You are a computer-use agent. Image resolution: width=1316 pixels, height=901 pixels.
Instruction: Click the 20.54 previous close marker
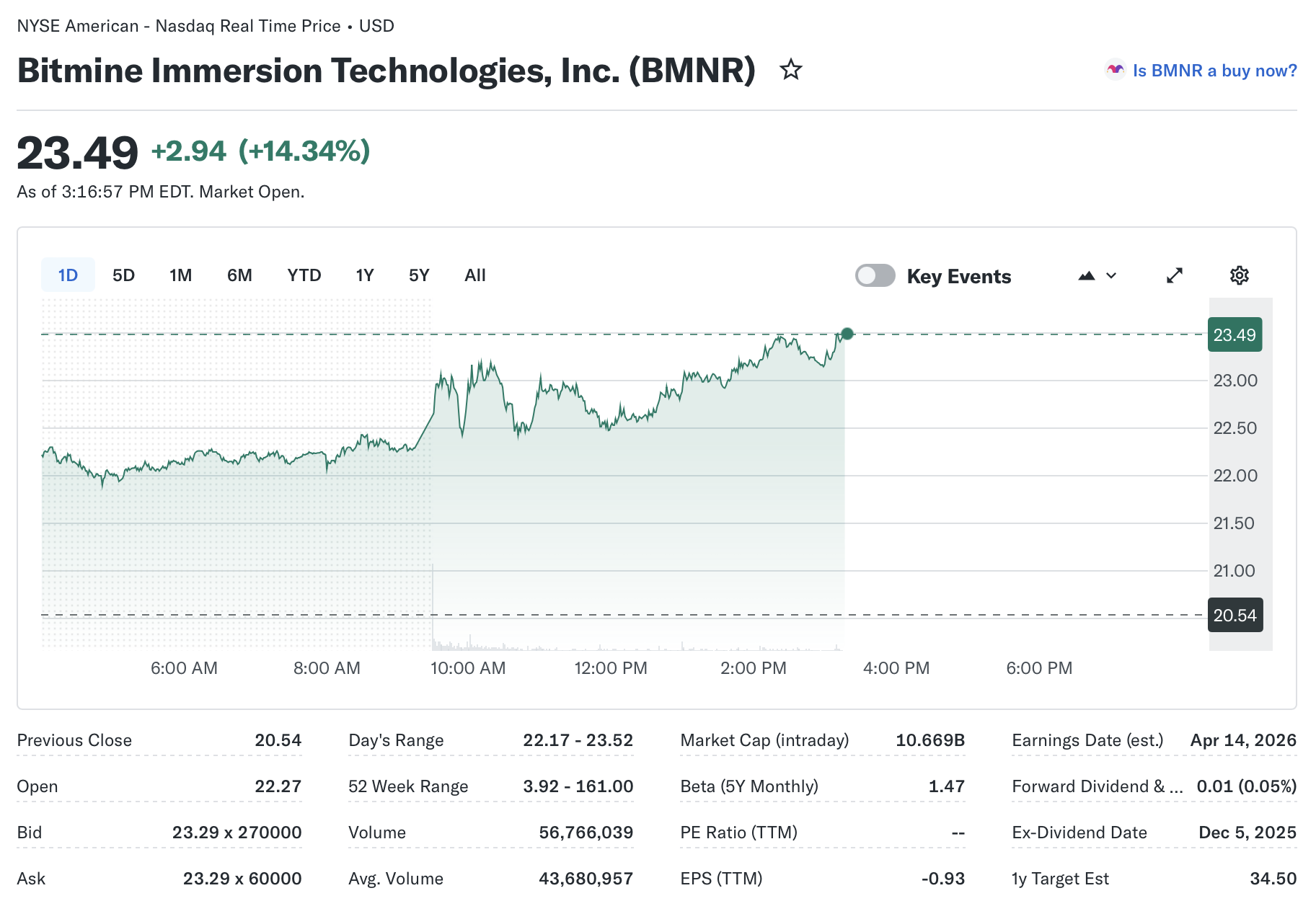pyautogui.click(x=1235, y=615)
